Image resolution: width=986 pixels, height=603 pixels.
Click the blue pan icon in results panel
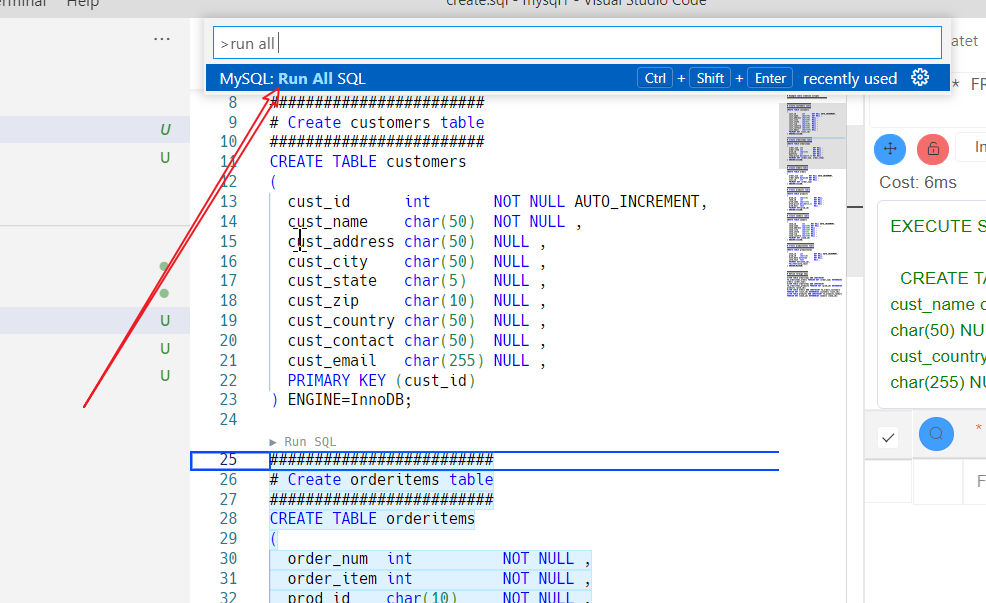coord(889,148)
